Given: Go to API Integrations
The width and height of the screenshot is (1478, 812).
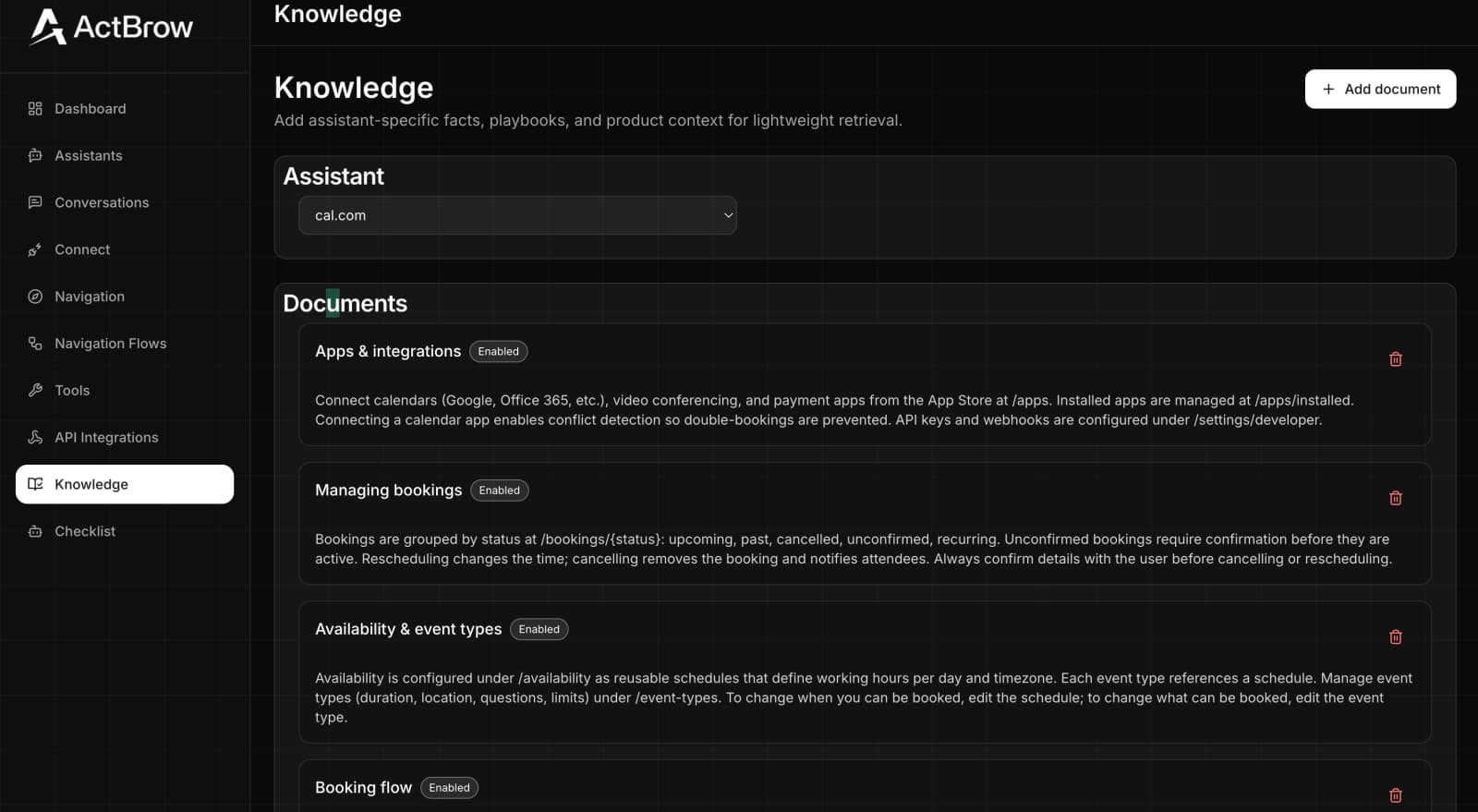Looking at the screenshot, I should pyautogui.click(x=125, y=437).
